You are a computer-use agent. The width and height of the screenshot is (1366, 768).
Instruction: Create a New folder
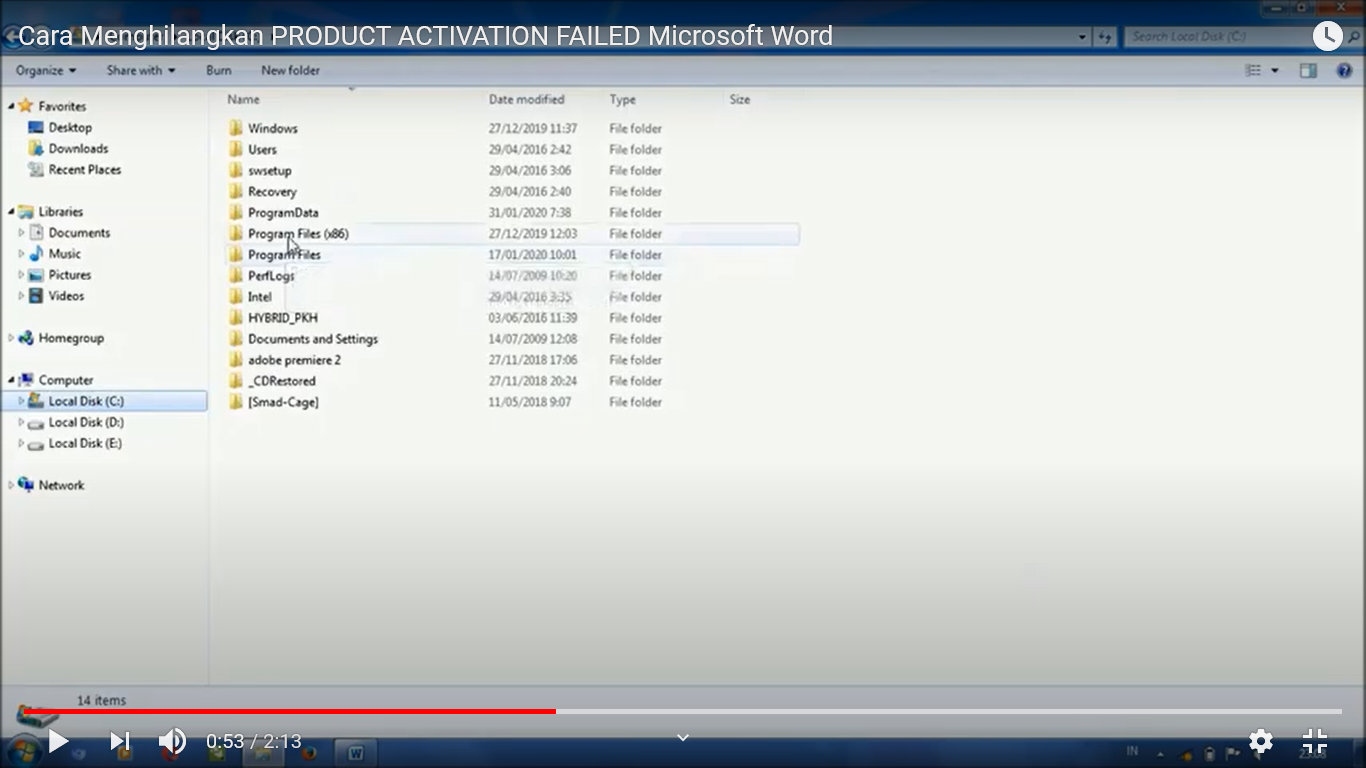[x=290, y=71]
